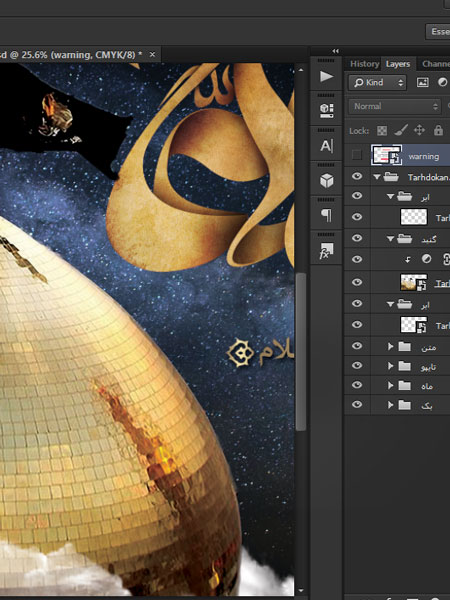Screen dimensions: 450x600
Task: Expand the بک group
Action: (390, 405)
